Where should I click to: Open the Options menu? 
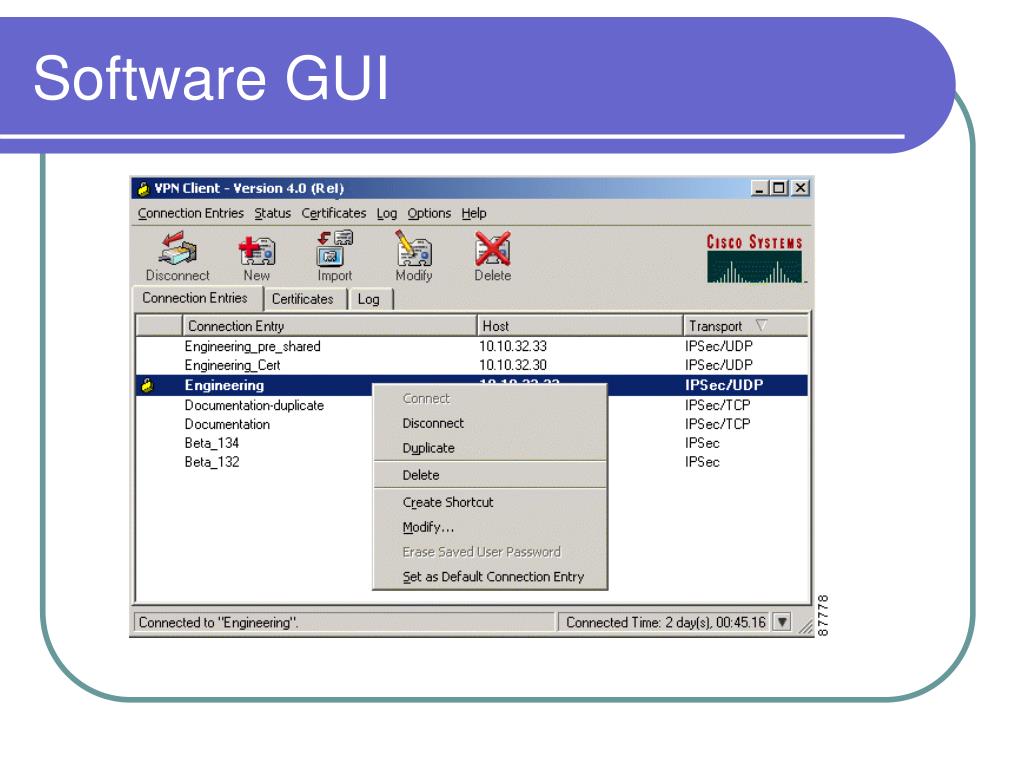[429, 214]
